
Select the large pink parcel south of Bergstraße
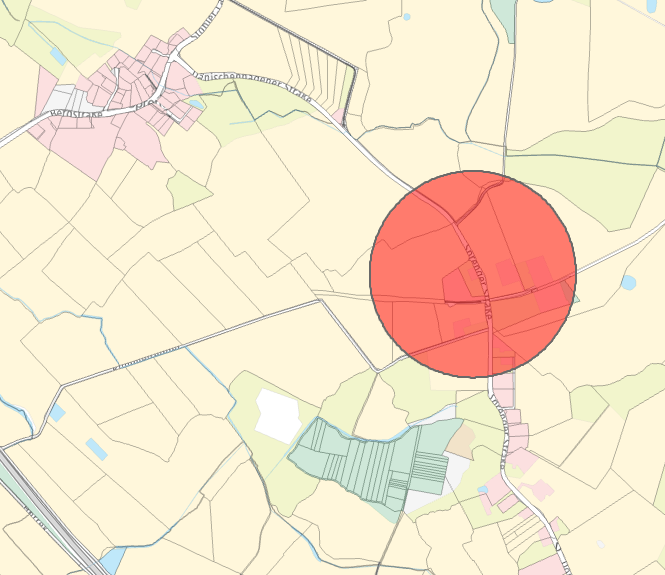(87, 144)
